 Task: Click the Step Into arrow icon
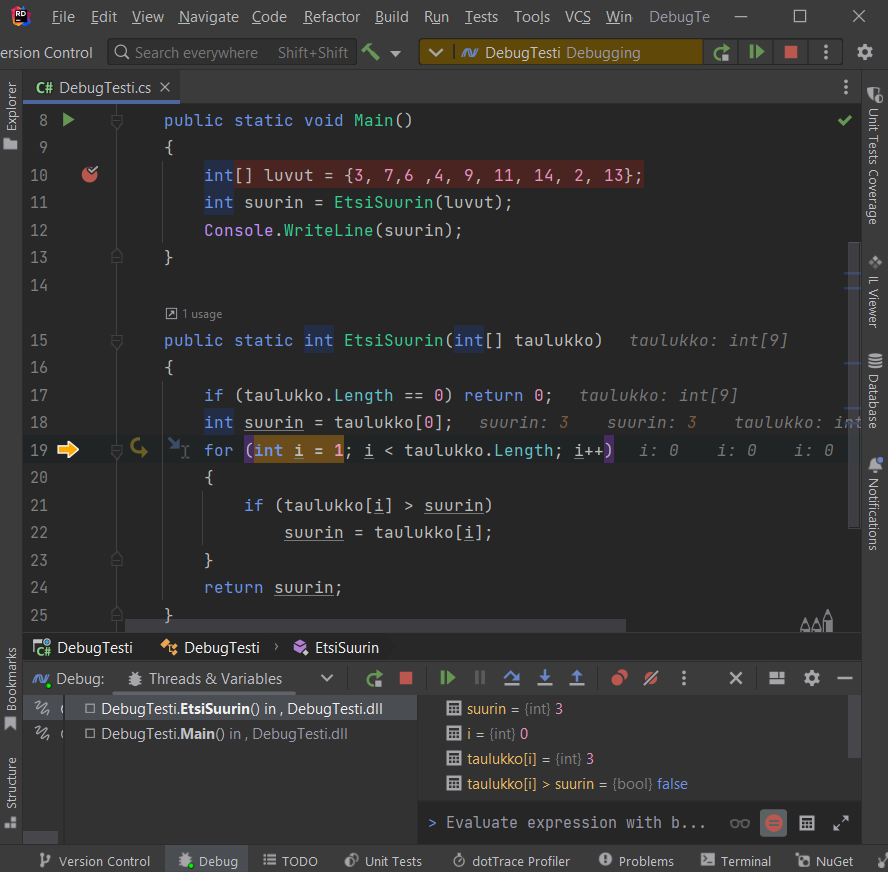(544, 678)
